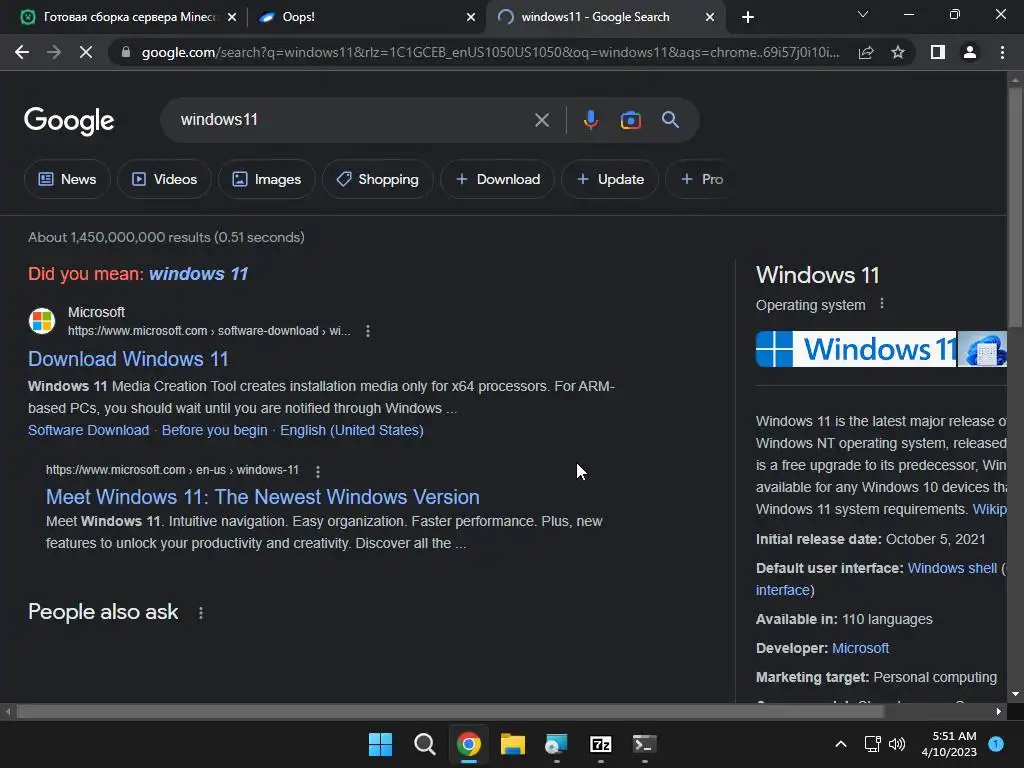This screenshot has width=1024, height=768.
Task: Open a new tab with plus button
Action: pos(748,17)
